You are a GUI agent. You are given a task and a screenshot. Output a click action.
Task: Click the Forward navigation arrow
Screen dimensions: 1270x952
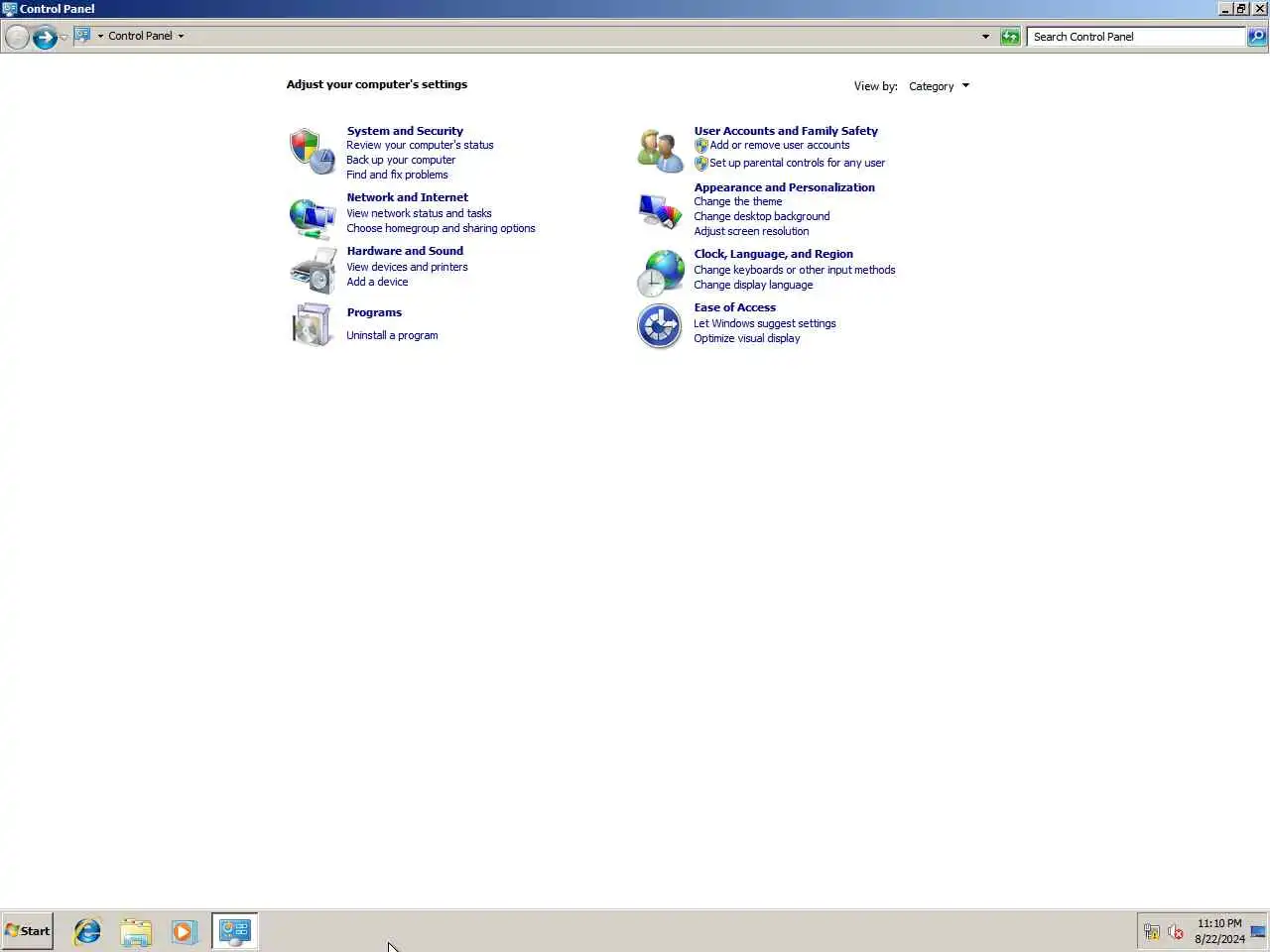point(44,37)
